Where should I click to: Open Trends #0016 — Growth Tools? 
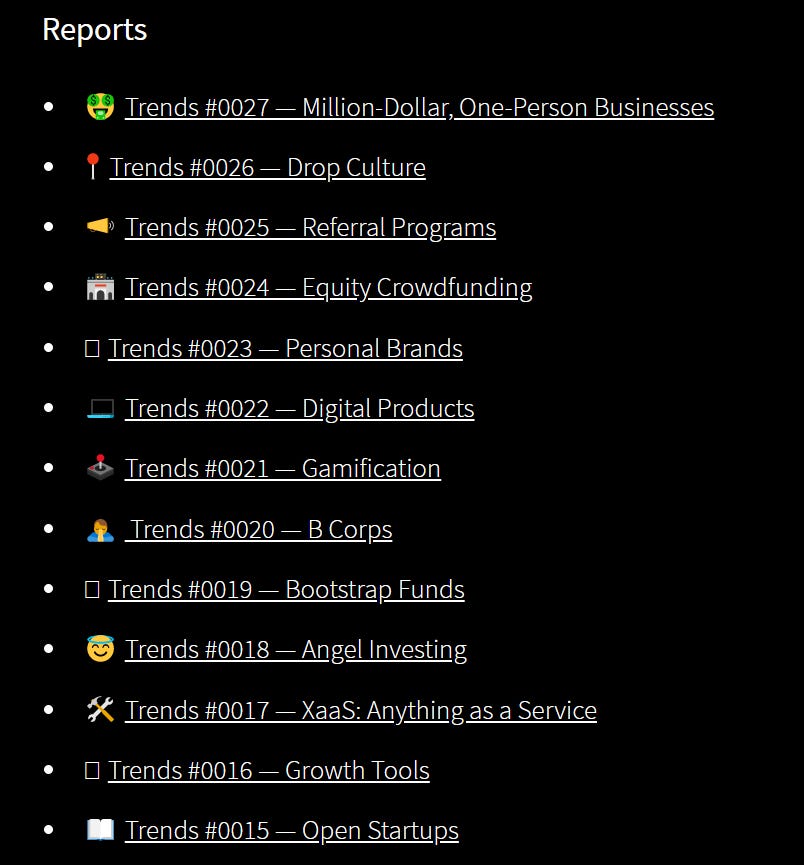coord(270,770)
